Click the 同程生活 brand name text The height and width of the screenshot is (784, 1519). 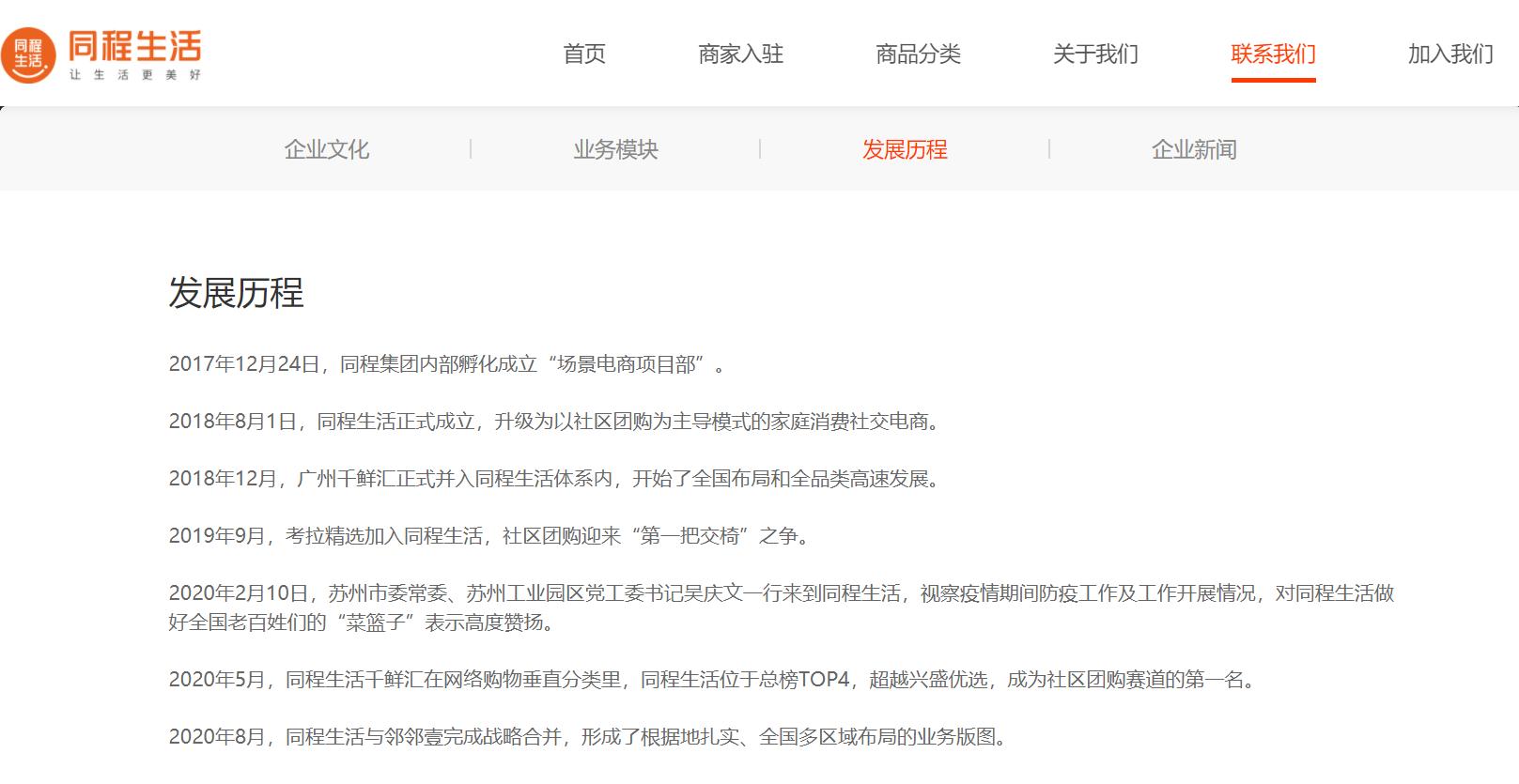coord(134,46)
